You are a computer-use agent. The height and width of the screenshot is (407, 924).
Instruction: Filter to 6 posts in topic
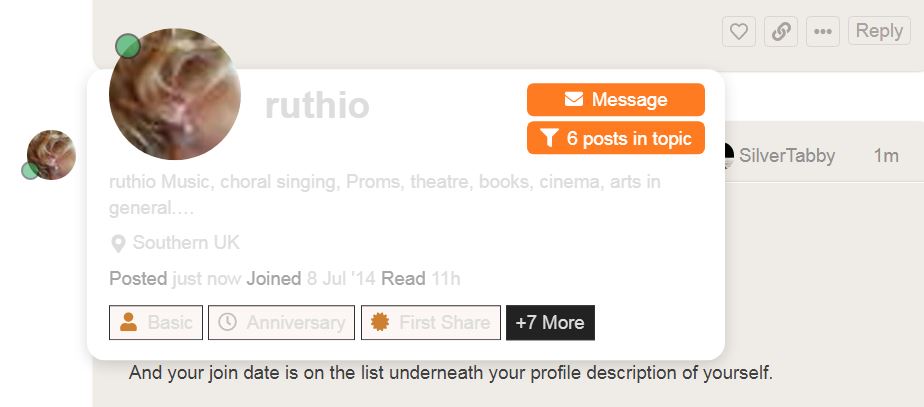616,139
